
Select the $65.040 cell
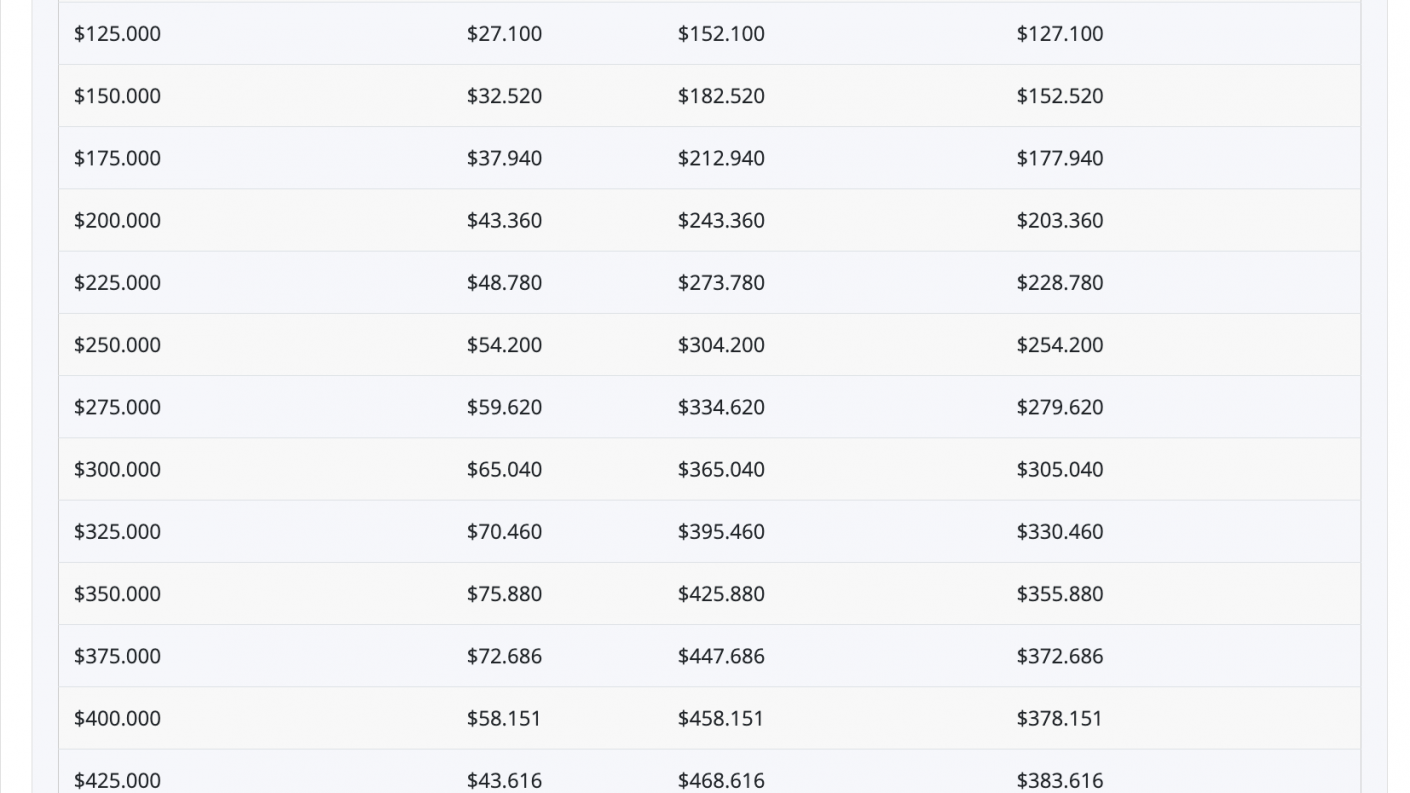pos(504,469)
